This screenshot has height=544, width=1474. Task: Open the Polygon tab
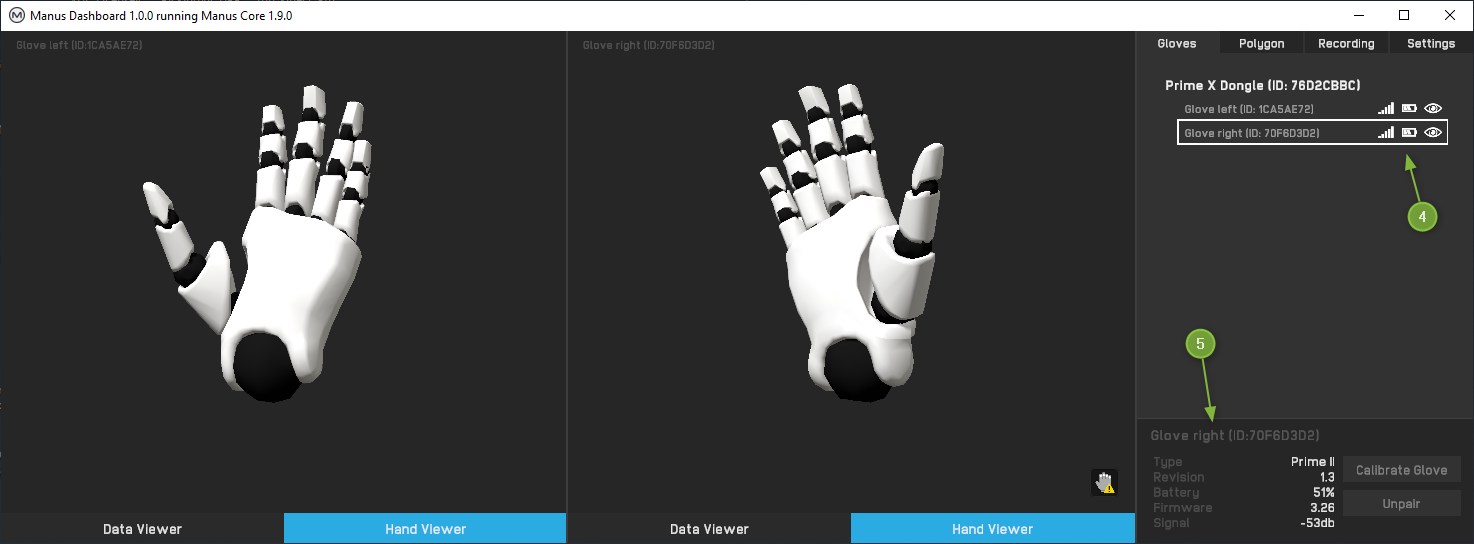click(x=1261, y=44)
